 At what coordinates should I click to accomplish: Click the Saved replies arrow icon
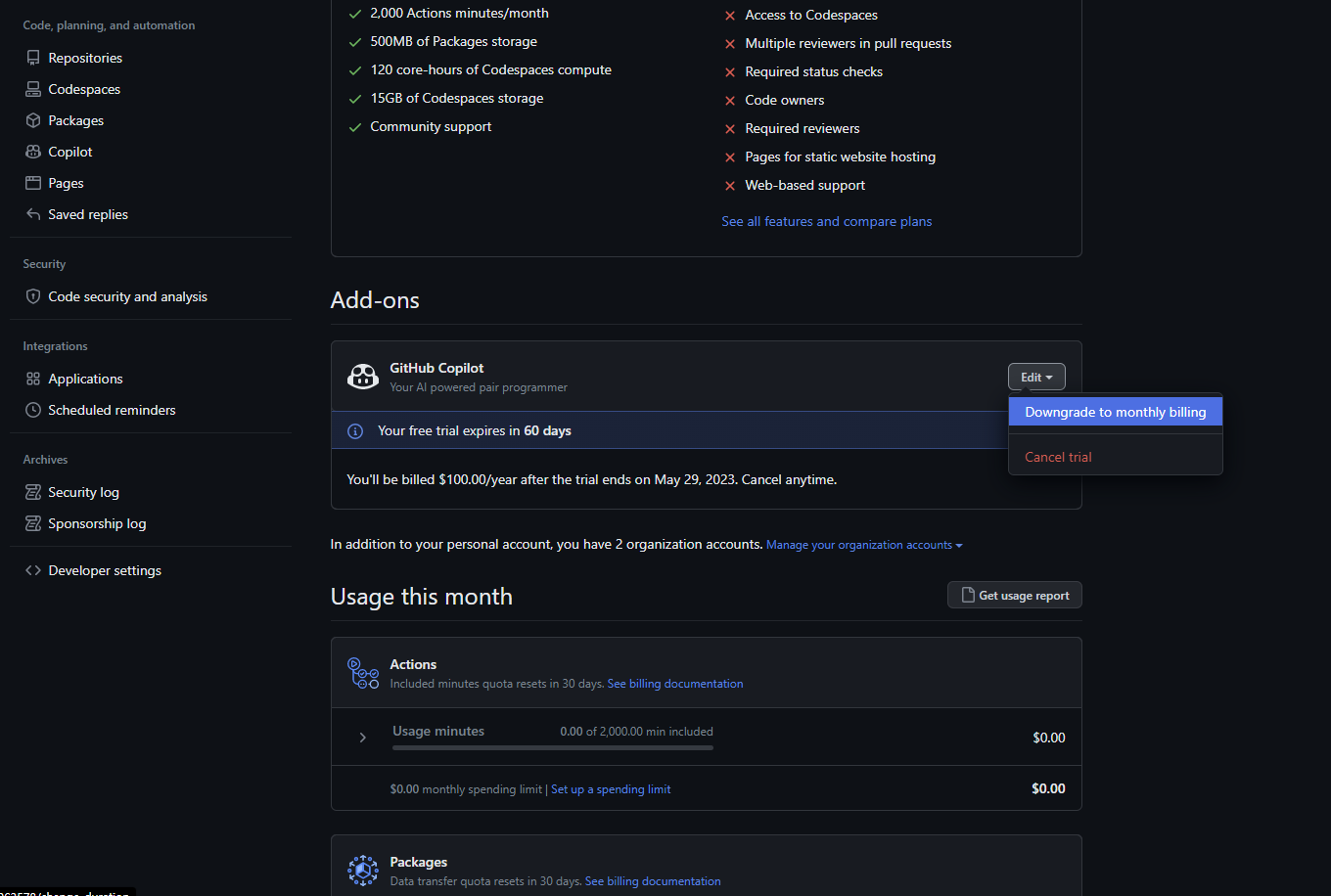click(x=33, y=214)
